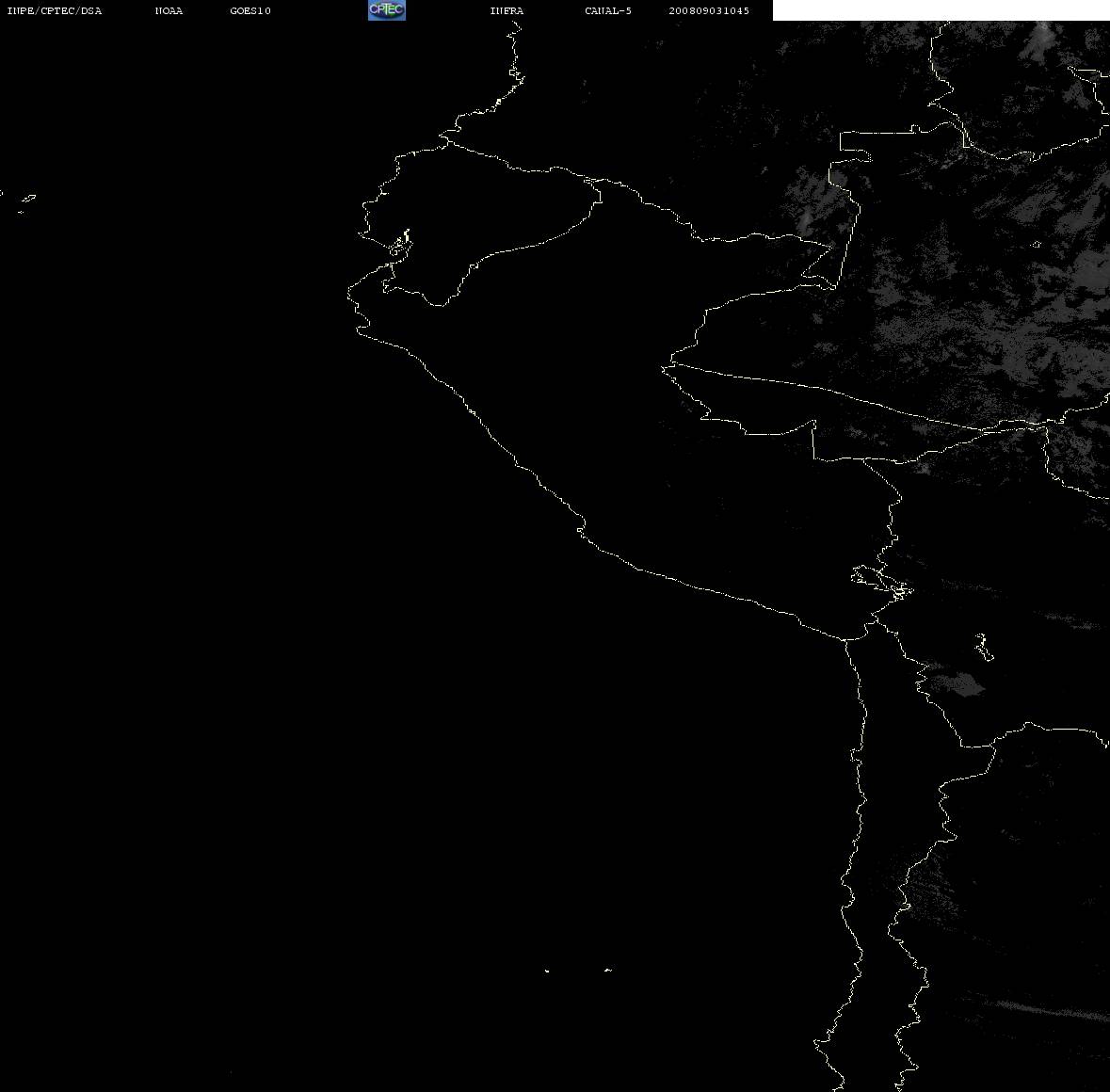Click the INFRA label in the header
This screenshot has width=1110, height=1092.
pyautogui.click(x=507, y=10)
